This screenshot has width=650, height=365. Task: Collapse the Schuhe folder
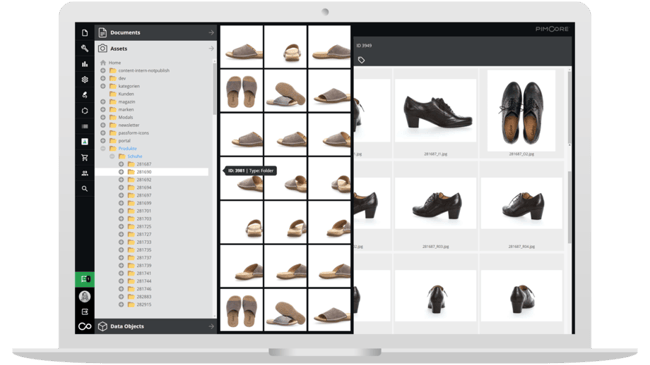click(x=112, y=156)
